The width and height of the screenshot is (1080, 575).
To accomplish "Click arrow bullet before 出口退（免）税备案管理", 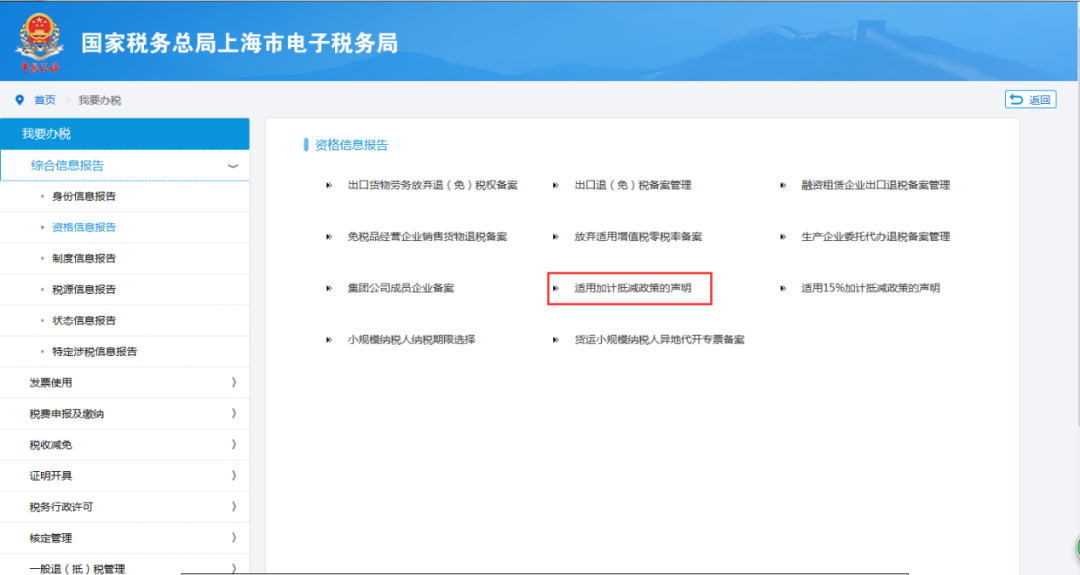I will [x=555, y=185].
